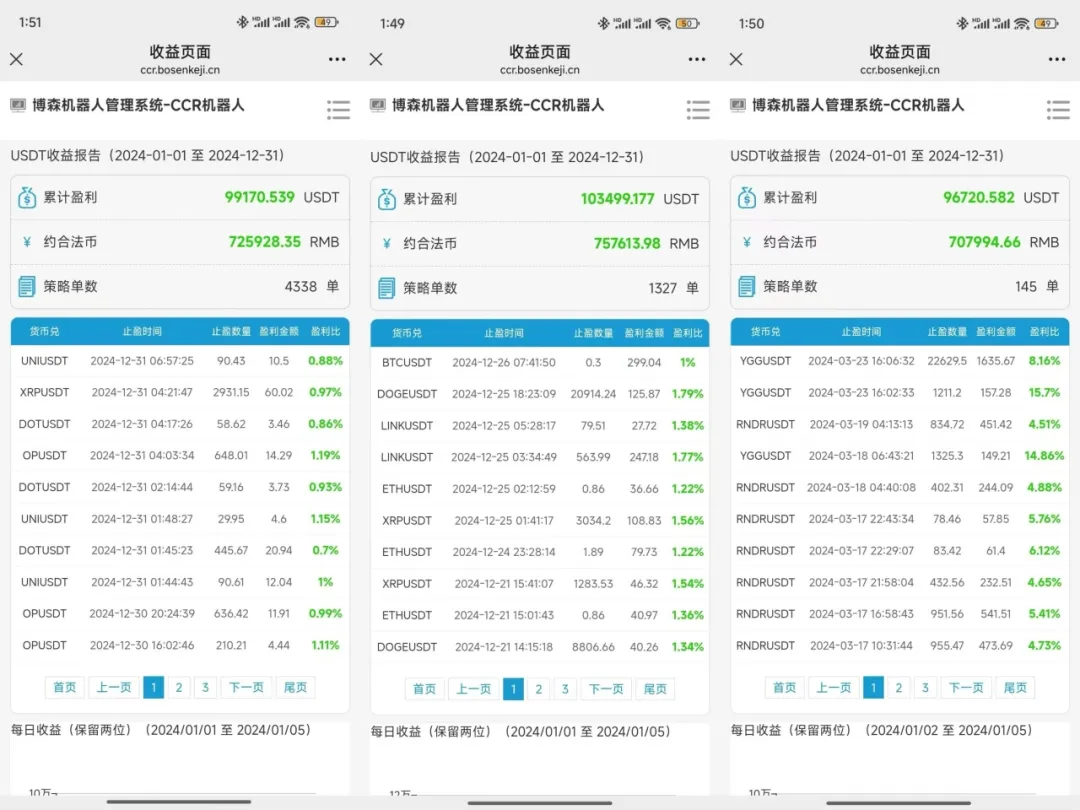Open the list menu icon in 1:51 screen
The width and height of the screenshot is (1080, 810).
click(338, 110)
